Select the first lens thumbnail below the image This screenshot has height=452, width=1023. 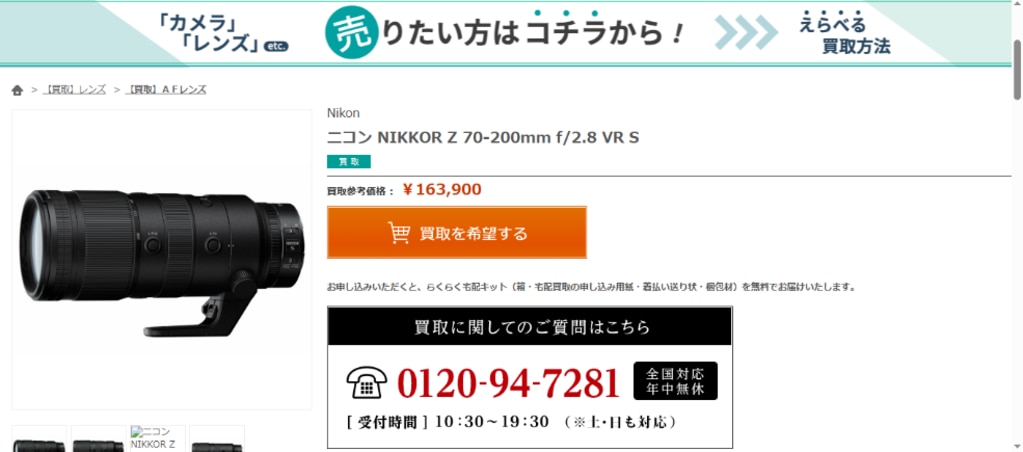[39, 439]
